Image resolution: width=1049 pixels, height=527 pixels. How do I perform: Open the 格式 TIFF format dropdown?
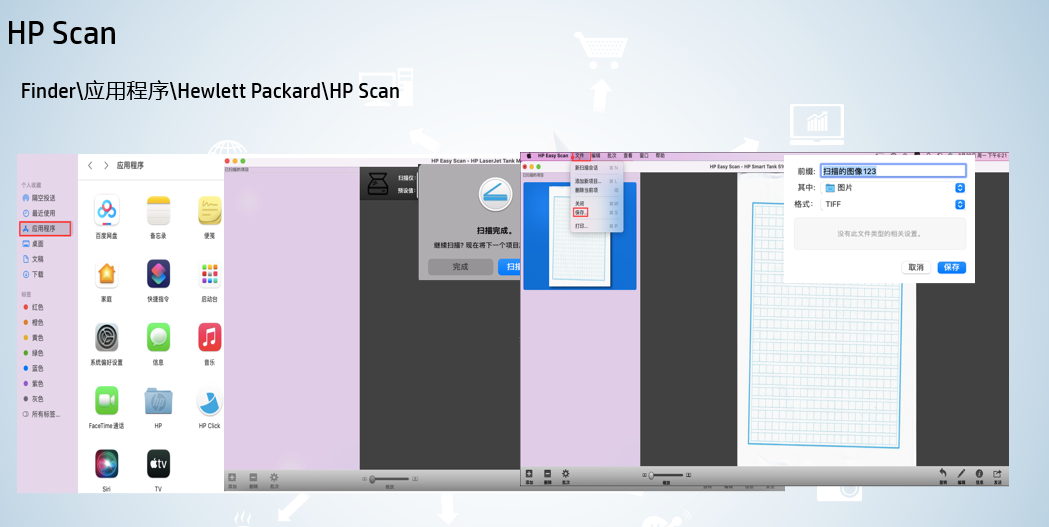893,205
